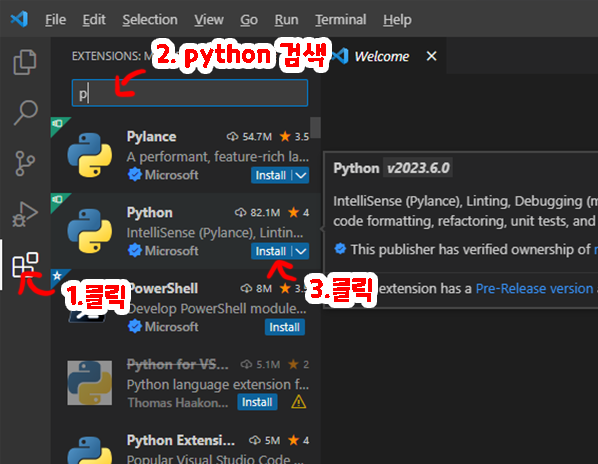Click PowerShell verified Microsoft badge
598x464 pixels.
tap(135, 326)
